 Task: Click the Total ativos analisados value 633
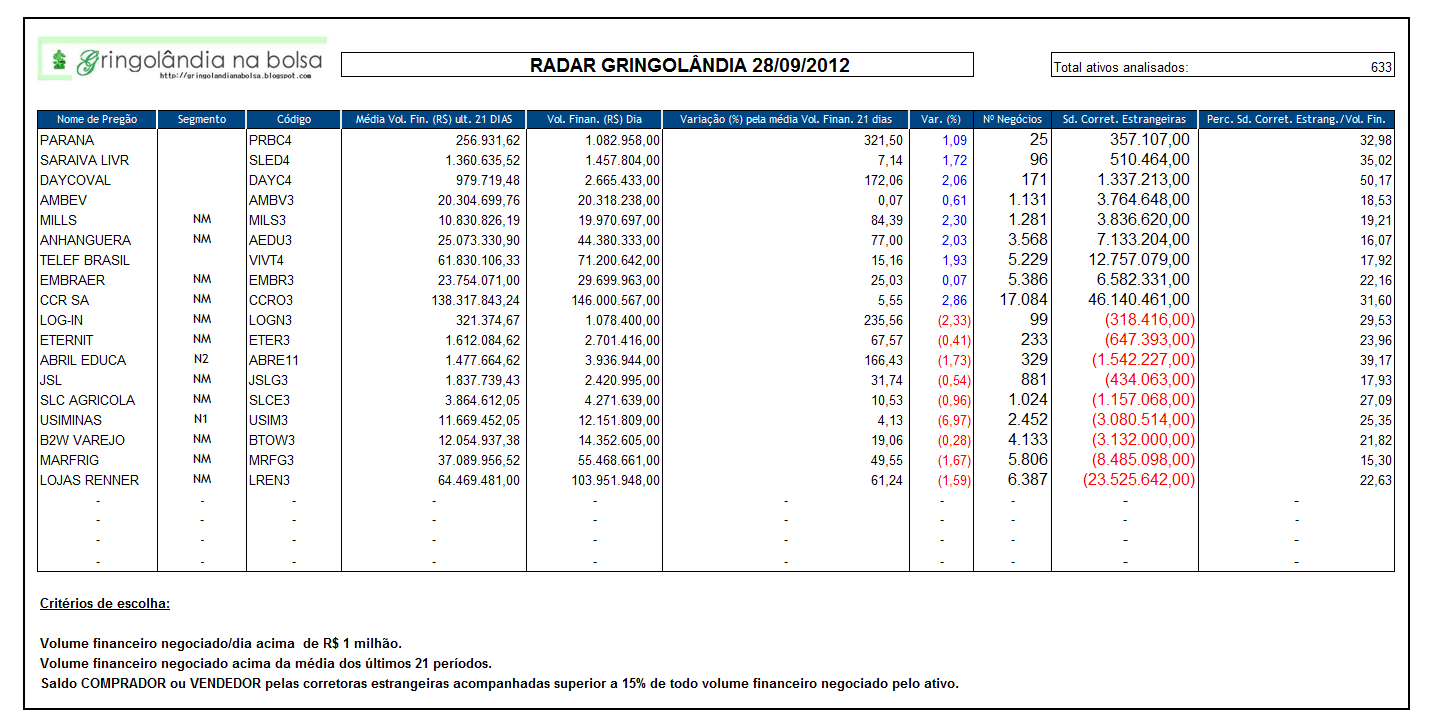(x=1381, y=68)
